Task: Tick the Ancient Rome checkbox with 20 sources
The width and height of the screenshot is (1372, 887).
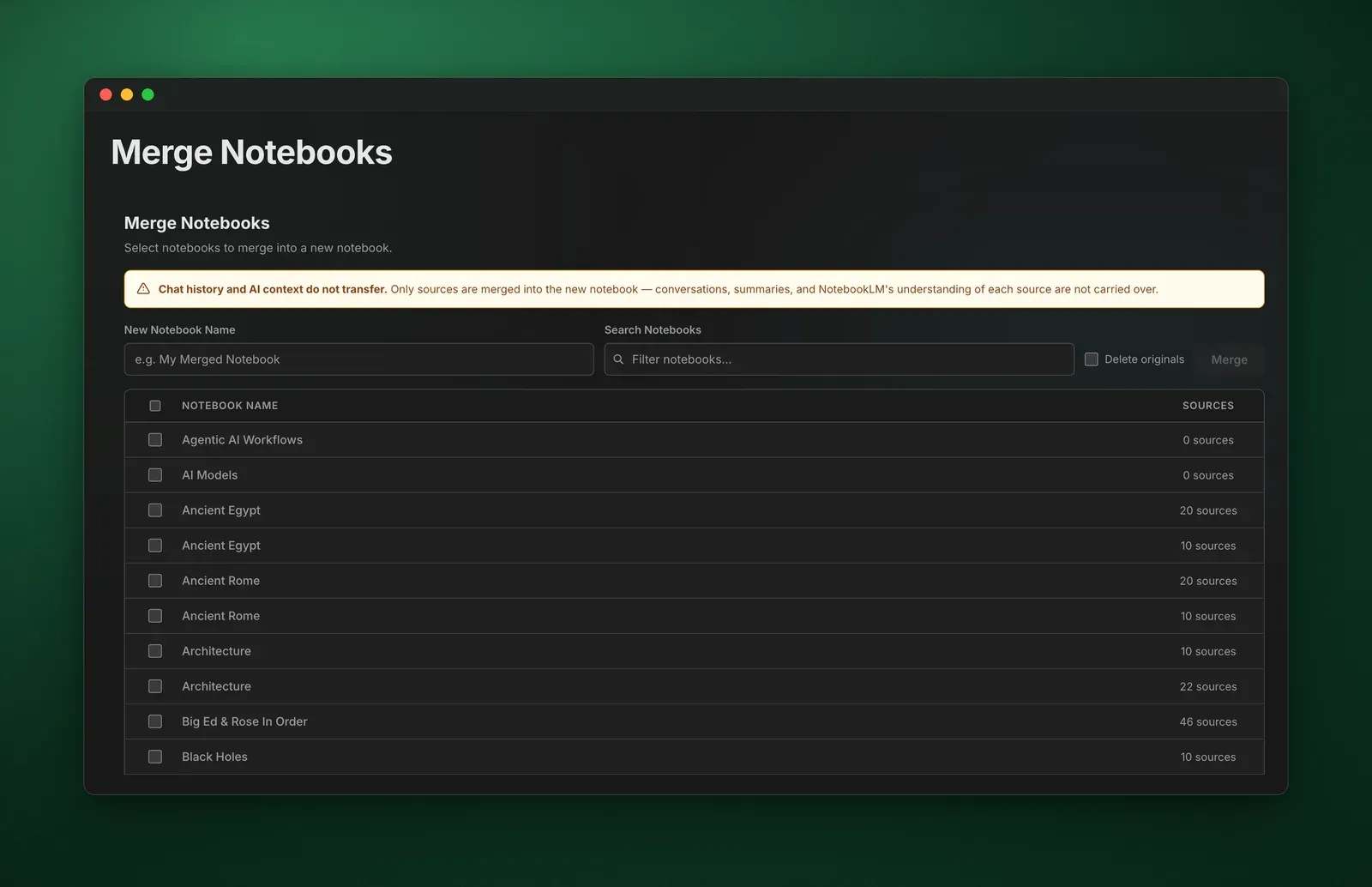Action: (155, 581)
